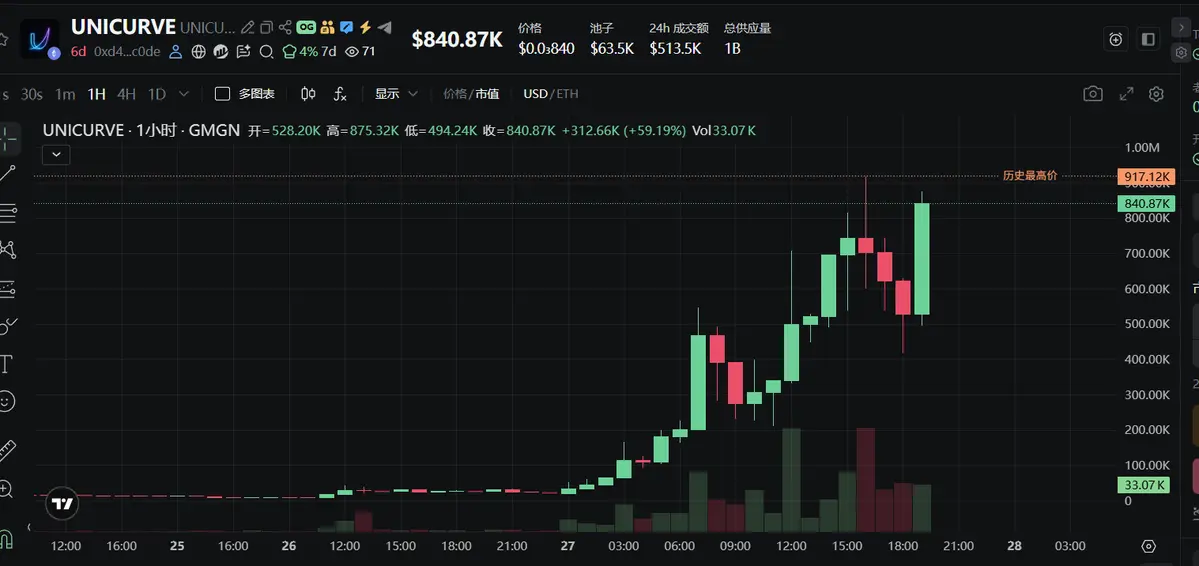Open the globe website icon
The image size is (1199, 566).
click(x=199, y=52)
